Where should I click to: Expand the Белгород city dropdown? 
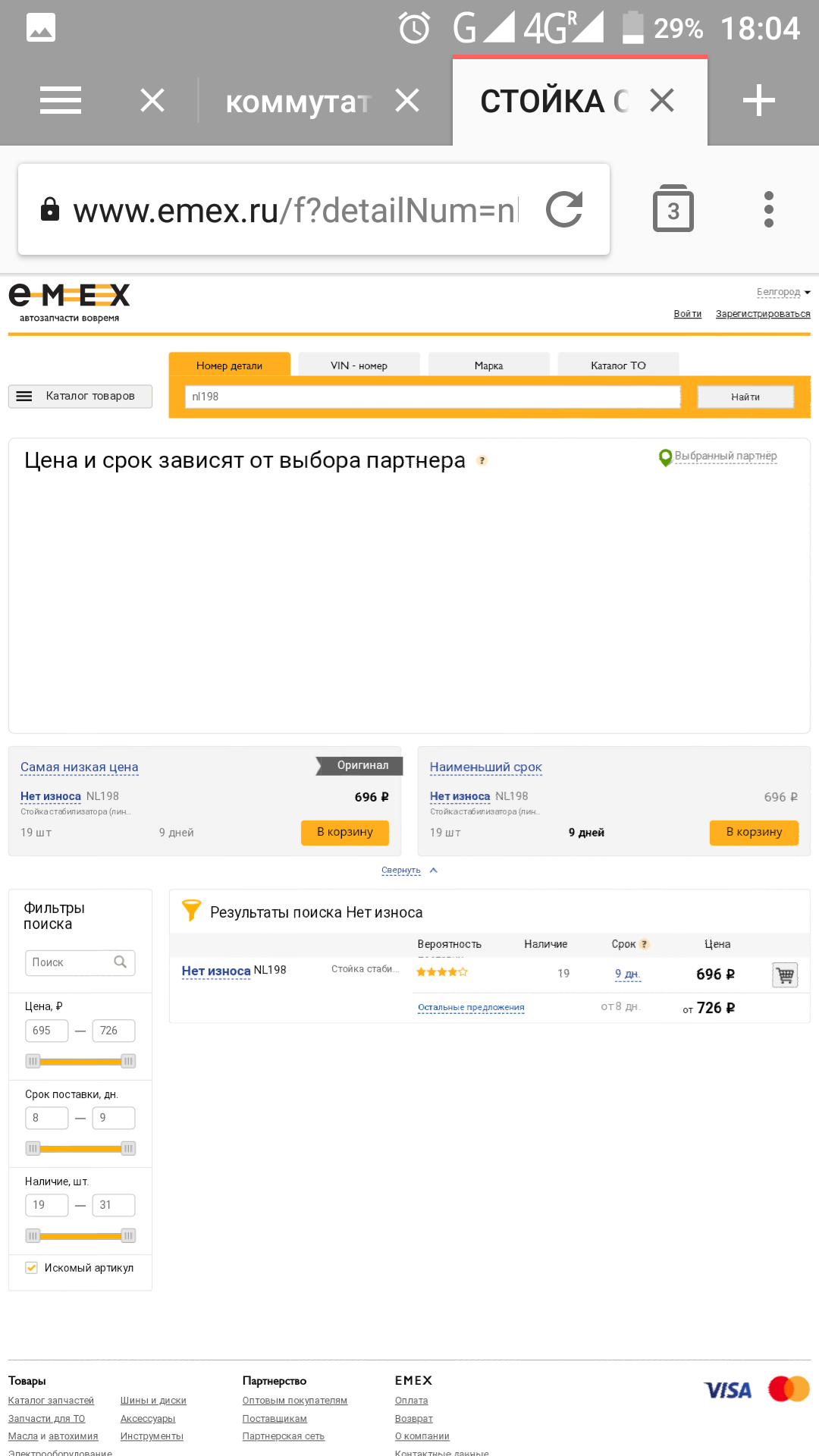pos(783,292)
